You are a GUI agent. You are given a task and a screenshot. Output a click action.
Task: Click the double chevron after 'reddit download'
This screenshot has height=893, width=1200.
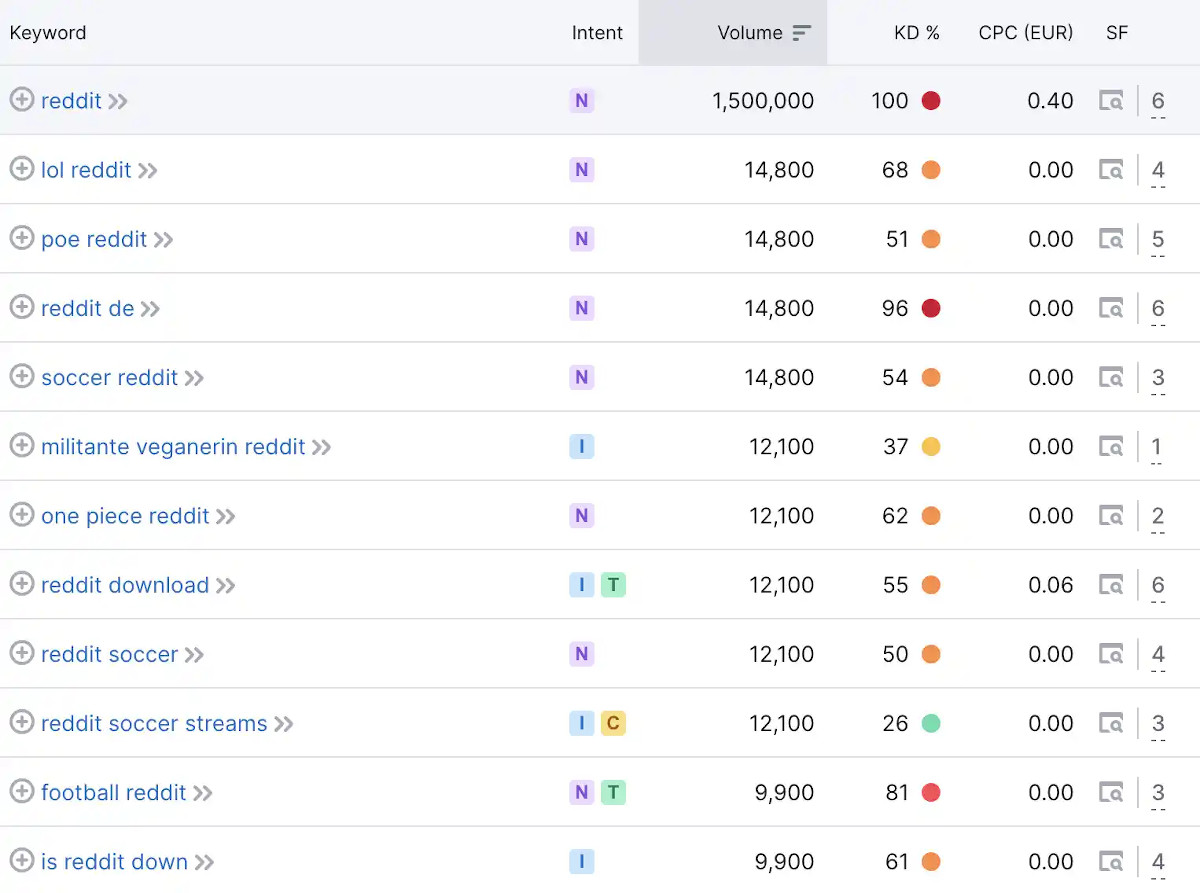226,585
